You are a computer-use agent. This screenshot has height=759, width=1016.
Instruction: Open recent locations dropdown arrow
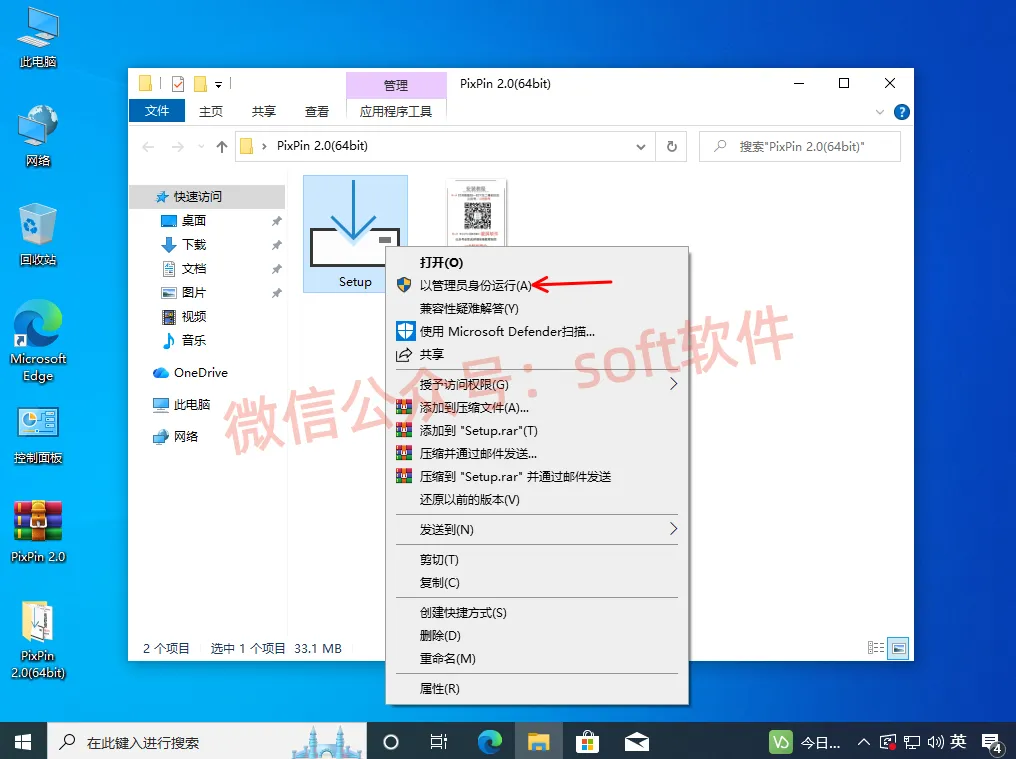click(202, 147)
